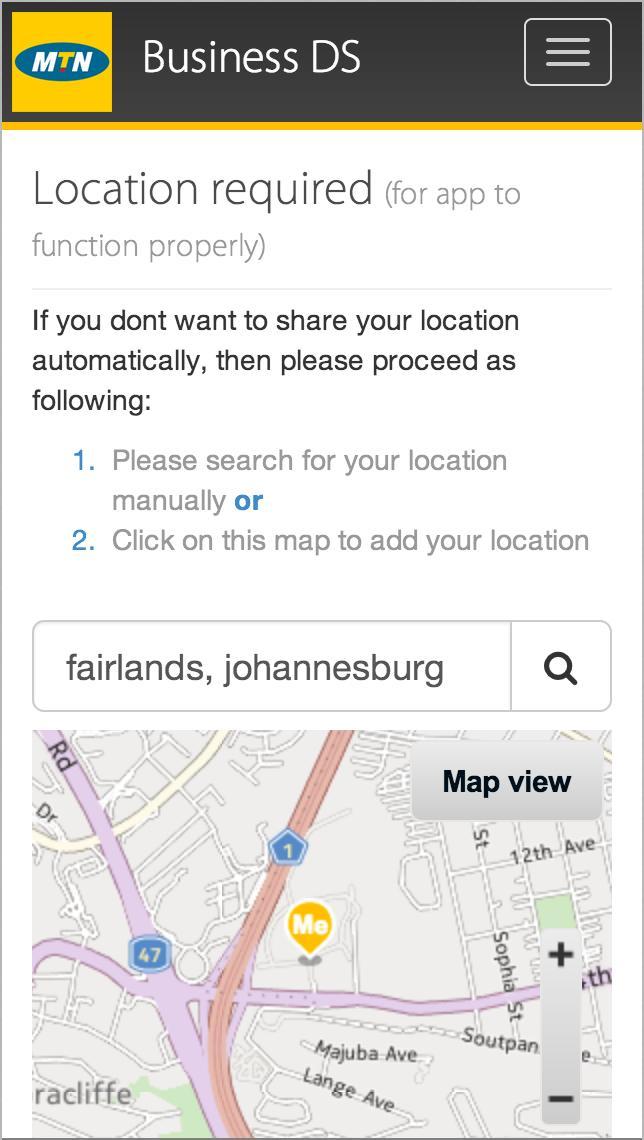Open the Map view dropdown
The width and height of the screenshot is (644, 1140).
(507, 781)
